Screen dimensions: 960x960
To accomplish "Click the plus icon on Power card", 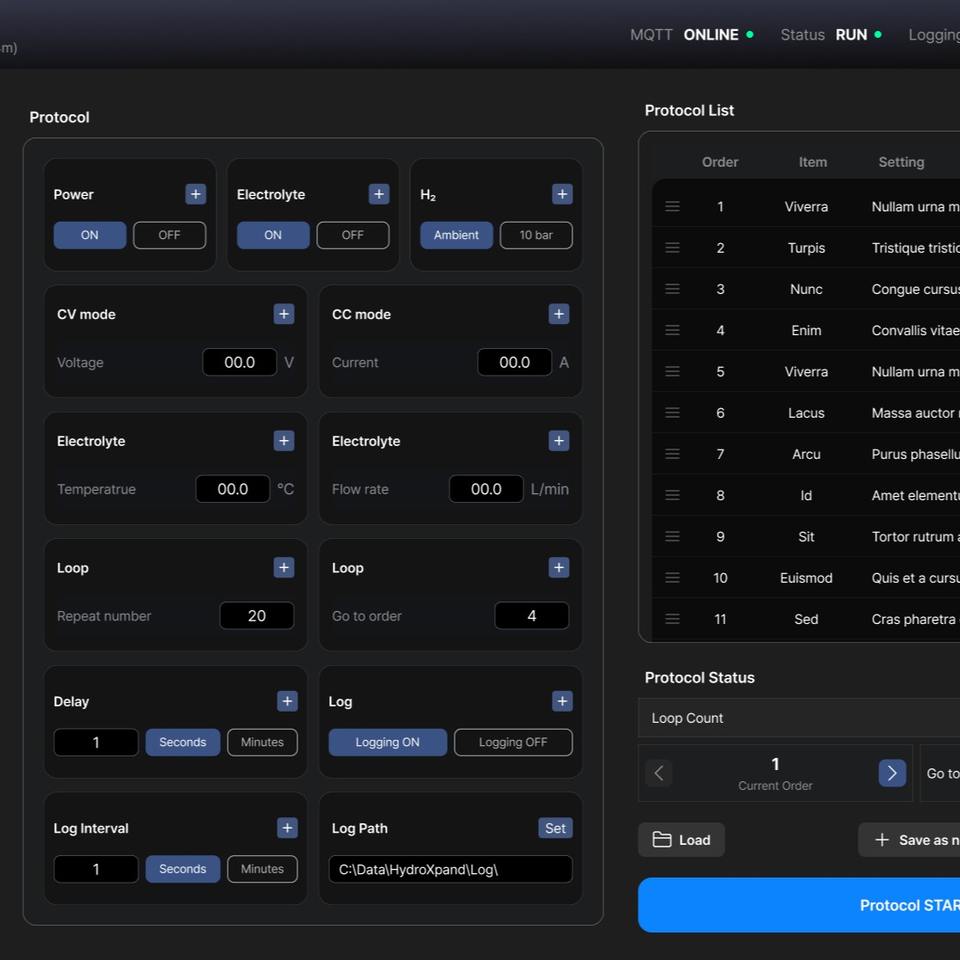I will (x=195, y=194).
